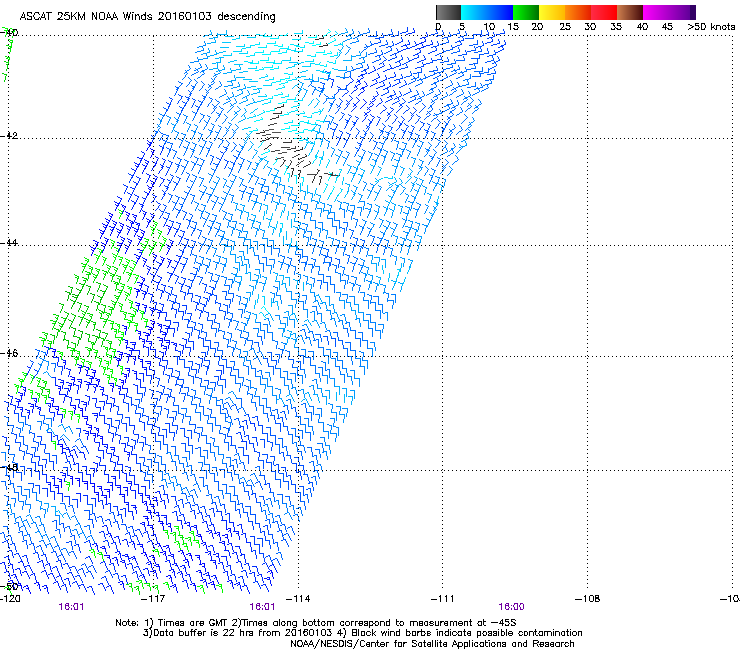Select the green 15-20 knots legend color
The image size is (740, 650).
point(526,12)
